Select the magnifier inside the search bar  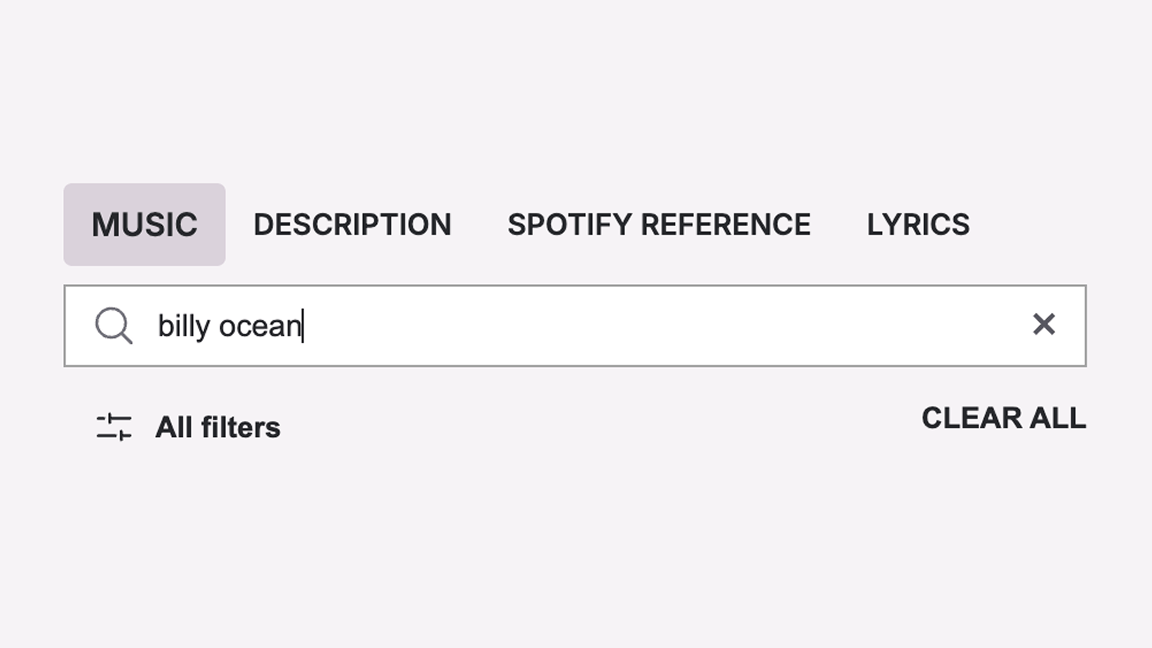[113, 325]
